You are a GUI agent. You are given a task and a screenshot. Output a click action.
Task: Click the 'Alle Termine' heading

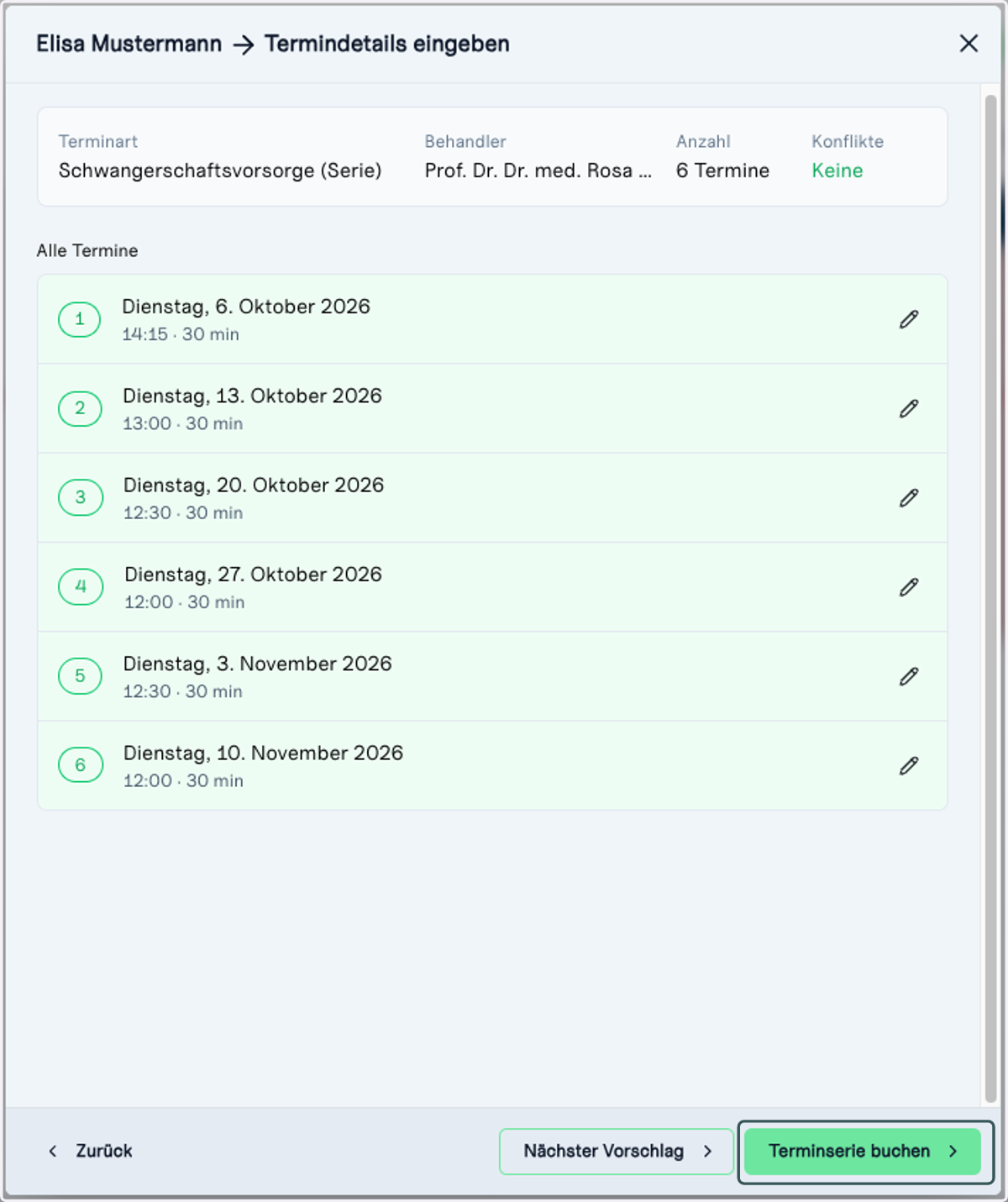click(x=87, y=250)
